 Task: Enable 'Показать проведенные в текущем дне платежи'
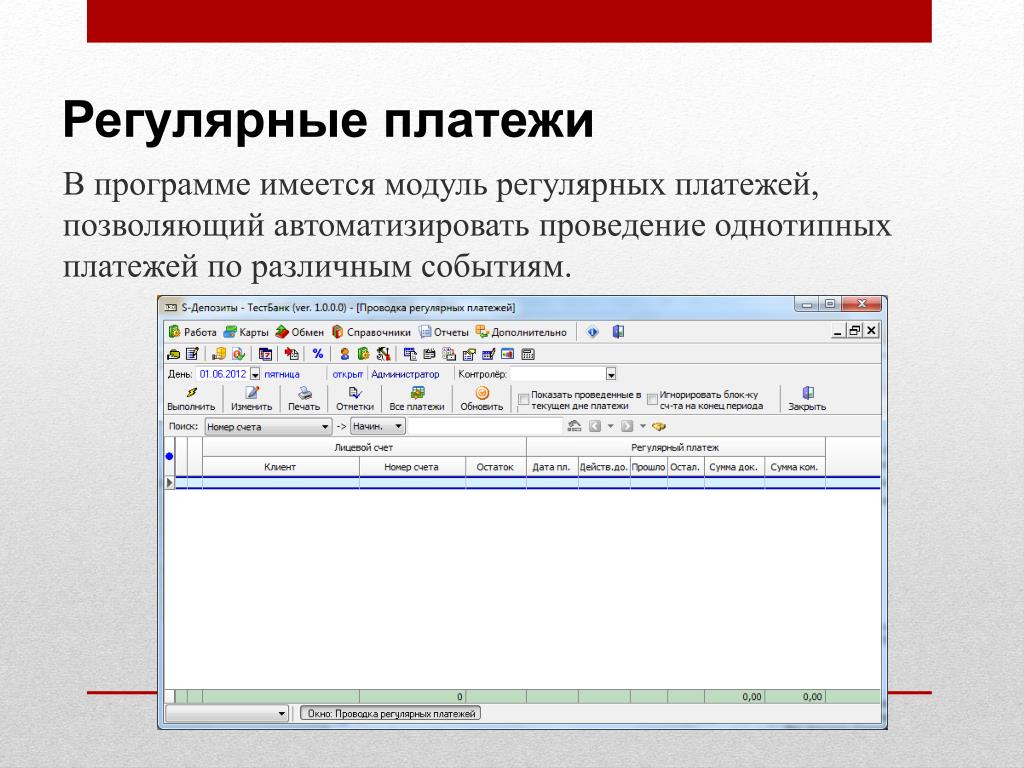(x=523, y=400)
